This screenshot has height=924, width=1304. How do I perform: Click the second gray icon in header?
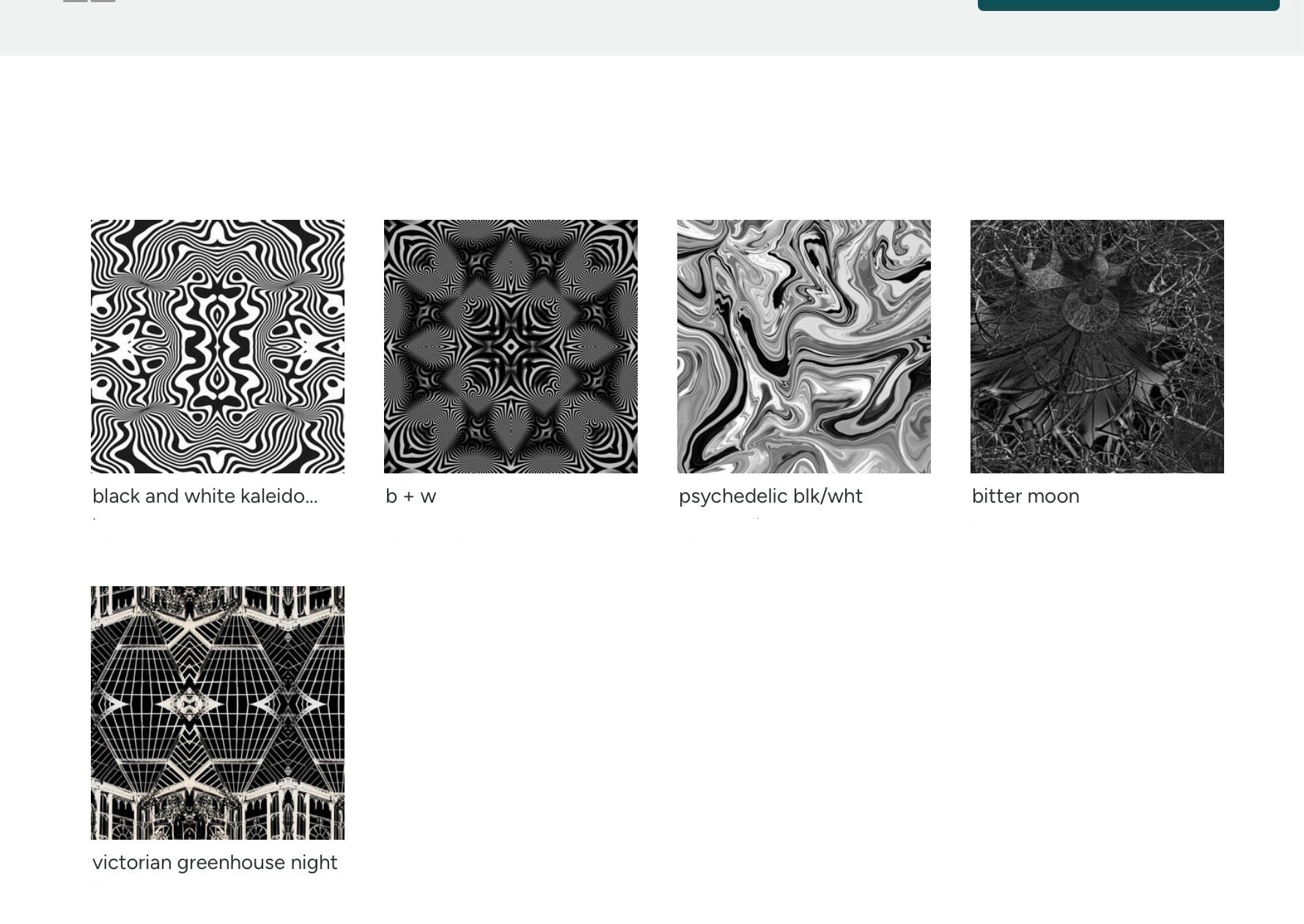103,1
